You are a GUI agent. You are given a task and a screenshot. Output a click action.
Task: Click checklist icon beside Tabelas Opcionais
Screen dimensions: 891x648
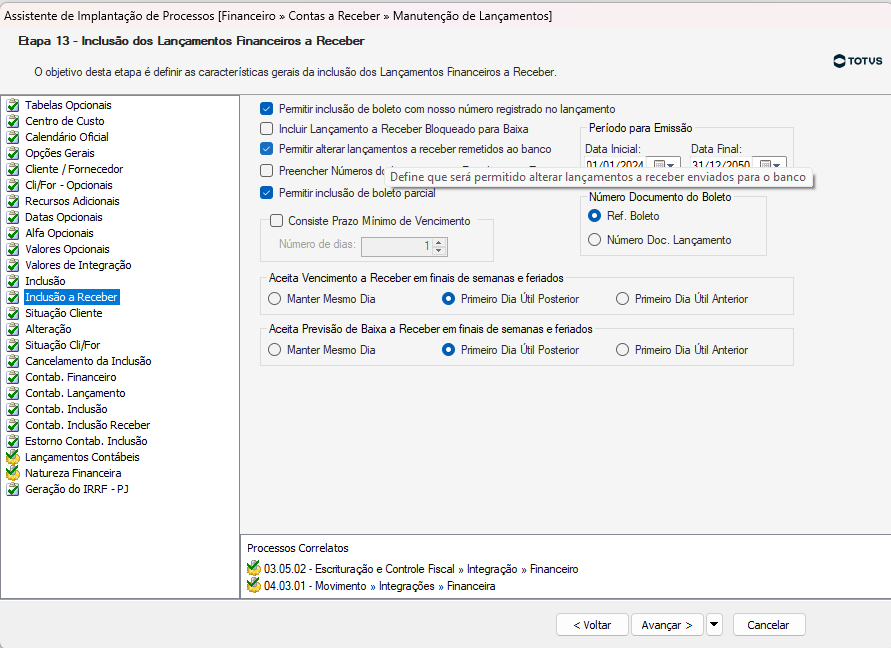coord(13,105)
